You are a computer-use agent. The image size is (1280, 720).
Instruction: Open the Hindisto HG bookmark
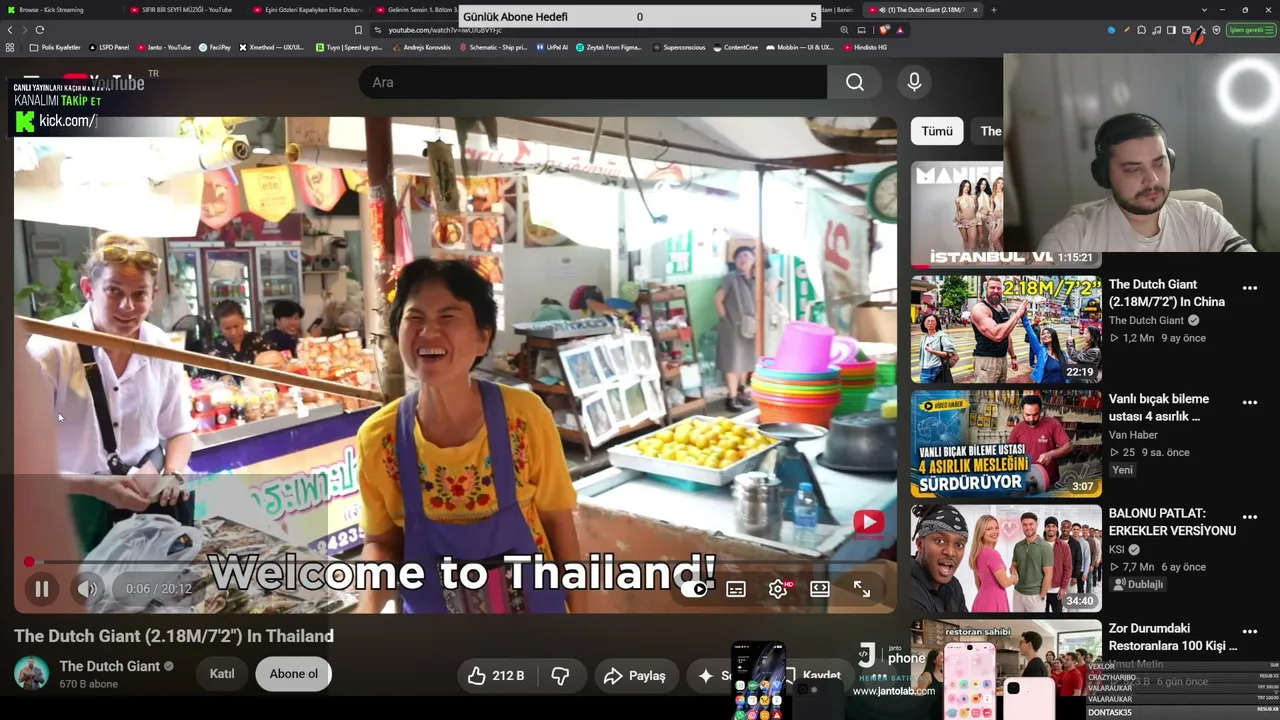866,47
